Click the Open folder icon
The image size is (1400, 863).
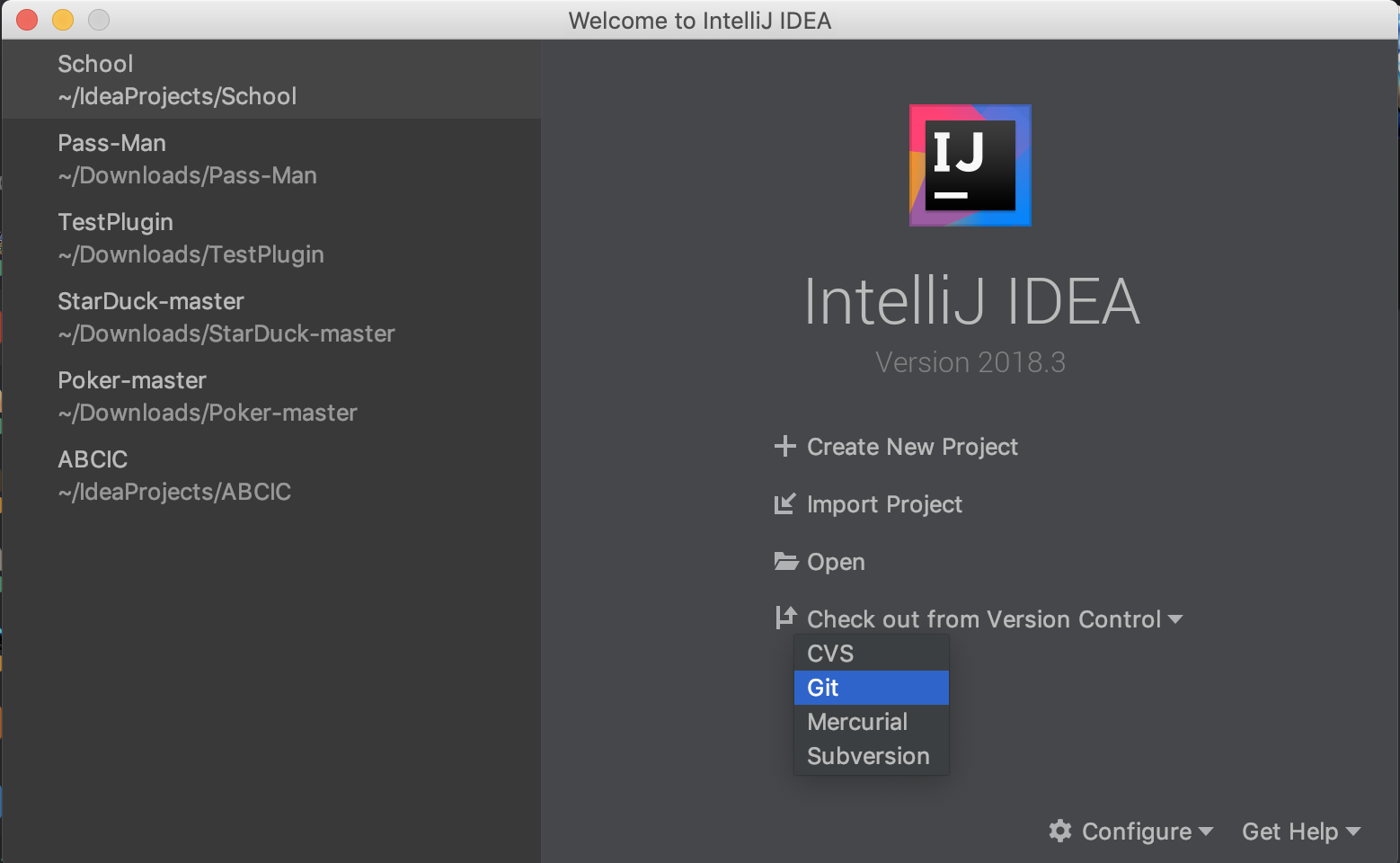(x=786, y=562)
